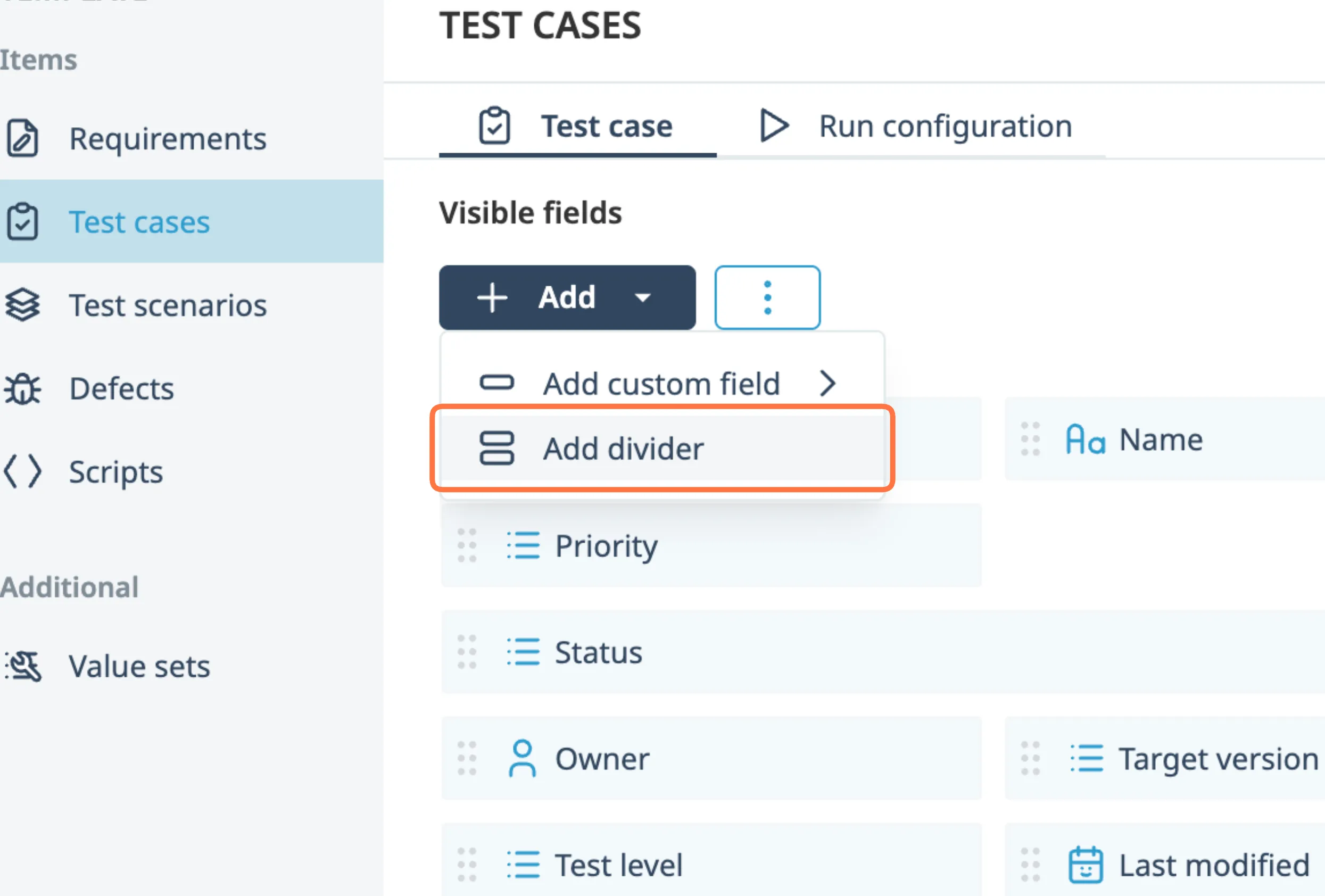1325x896 pixels.
Task: Click the Test level drag handle
Action: click(x=467, y=865)
